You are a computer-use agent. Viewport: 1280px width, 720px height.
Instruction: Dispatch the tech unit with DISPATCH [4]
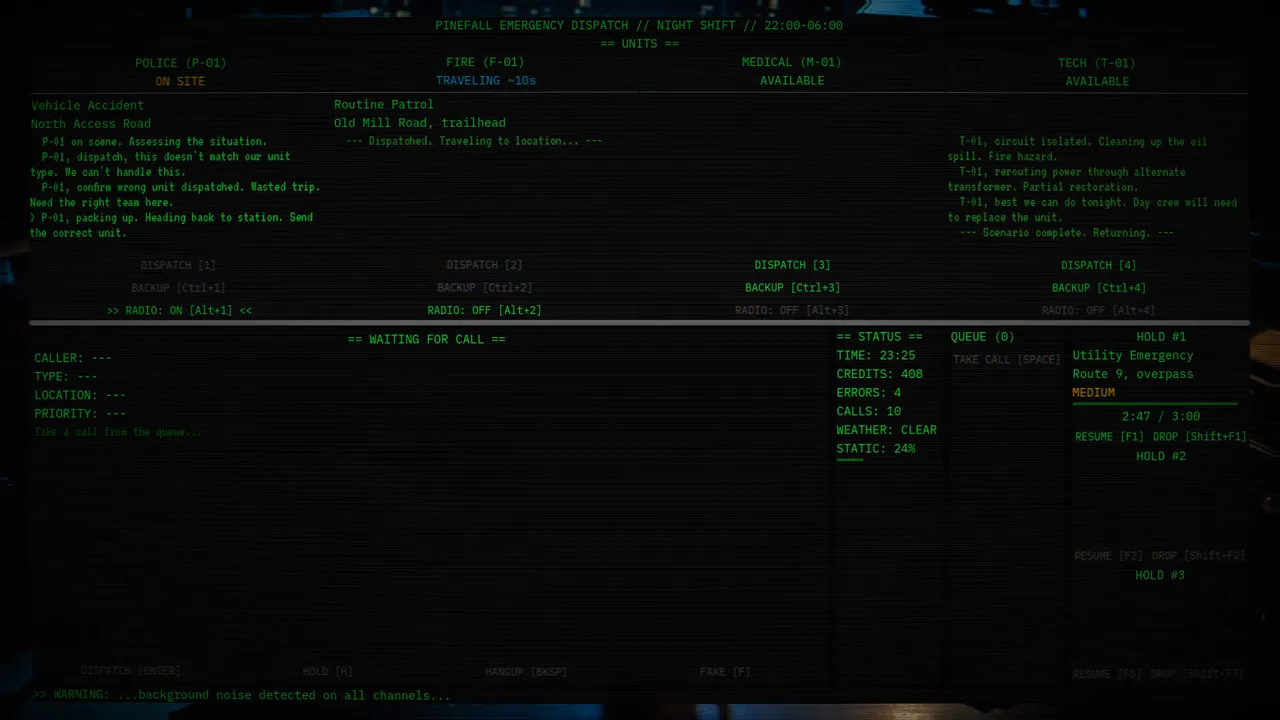(1098, 265)
